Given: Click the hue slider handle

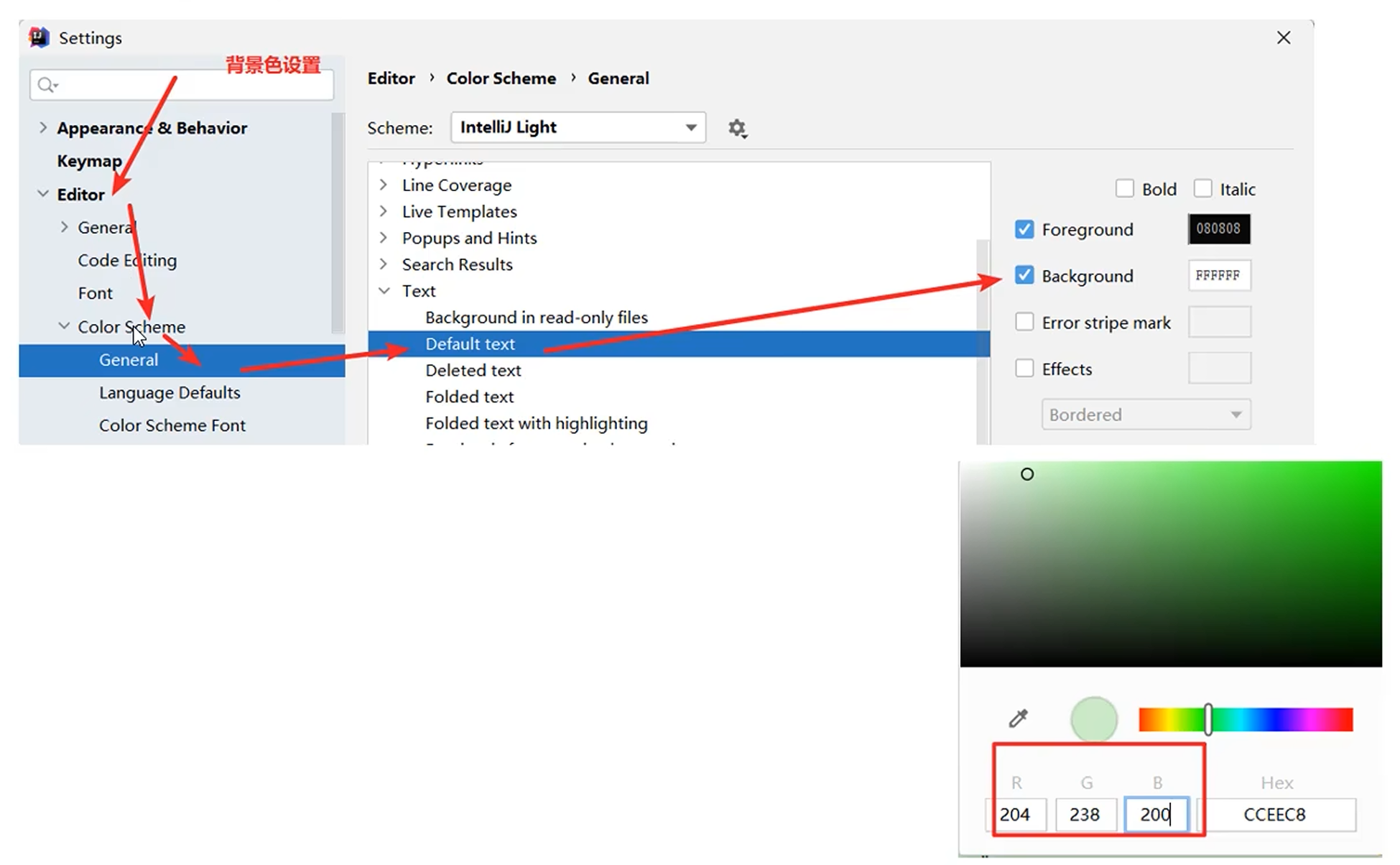Looking at the screenshot, I should [x=1208, y=719].
